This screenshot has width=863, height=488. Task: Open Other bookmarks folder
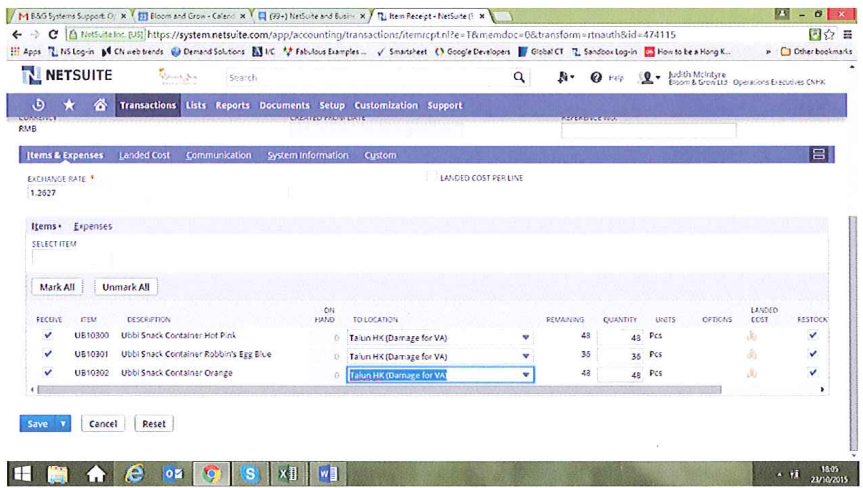(816, 51)
